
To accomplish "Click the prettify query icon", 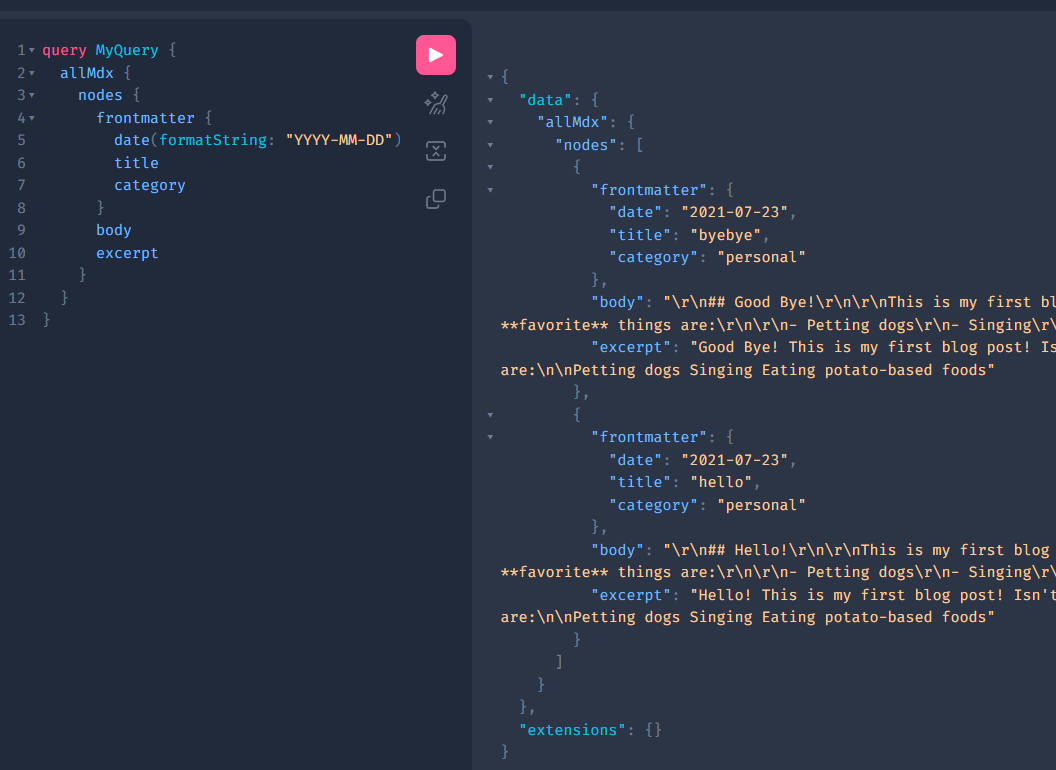I will pos(436,103).
